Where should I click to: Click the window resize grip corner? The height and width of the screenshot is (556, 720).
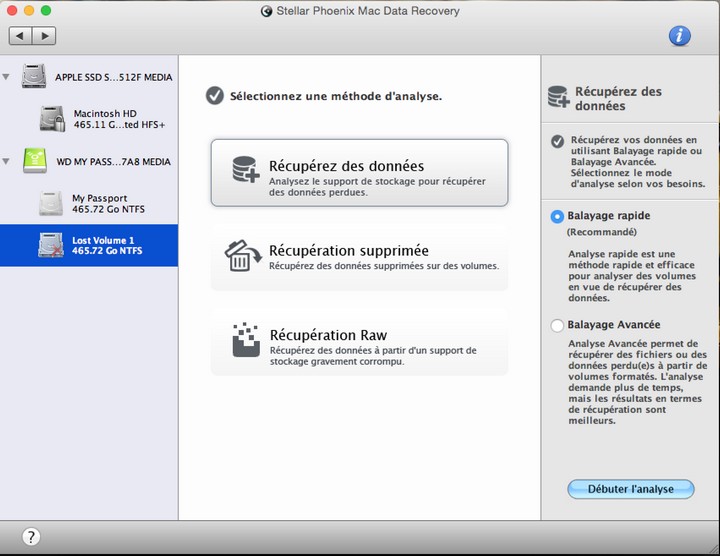point(713,549)
